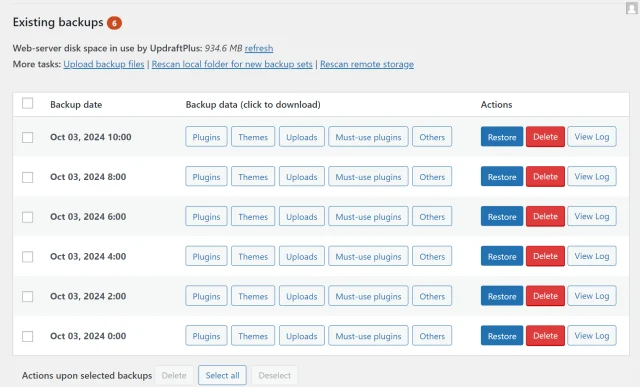Download Must-use plugins from the 2:00 backup

click(368, 296)
